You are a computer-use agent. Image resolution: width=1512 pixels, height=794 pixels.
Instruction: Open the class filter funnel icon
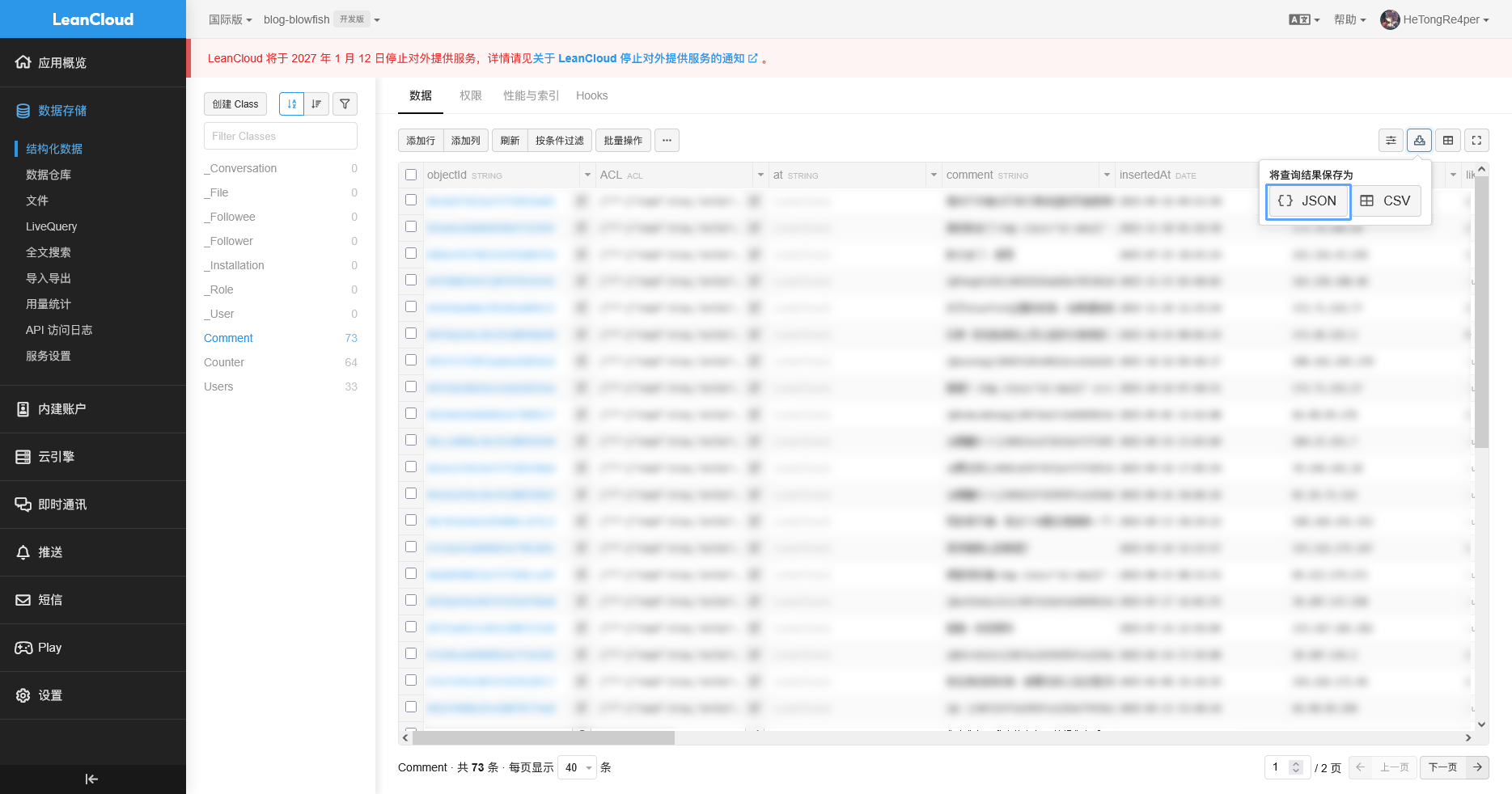tap(345, 103)
